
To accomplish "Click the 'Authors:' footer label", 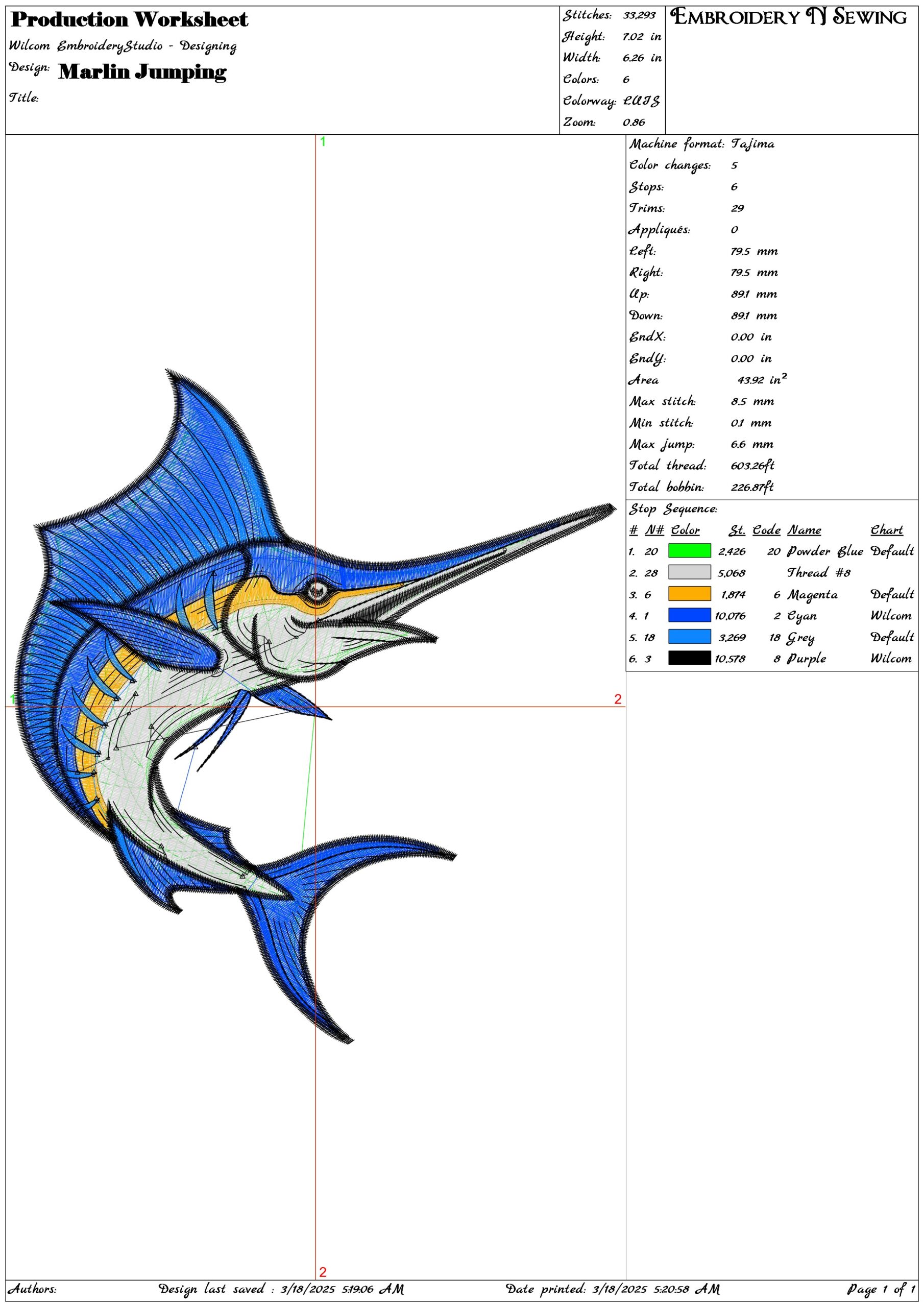I will tap(32, 1289).
